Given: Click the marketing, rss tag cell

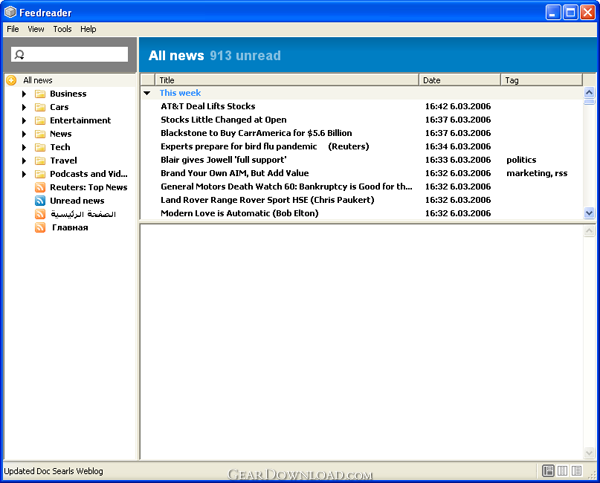Looking at the screenshot, I should click(x=537, y=173).
